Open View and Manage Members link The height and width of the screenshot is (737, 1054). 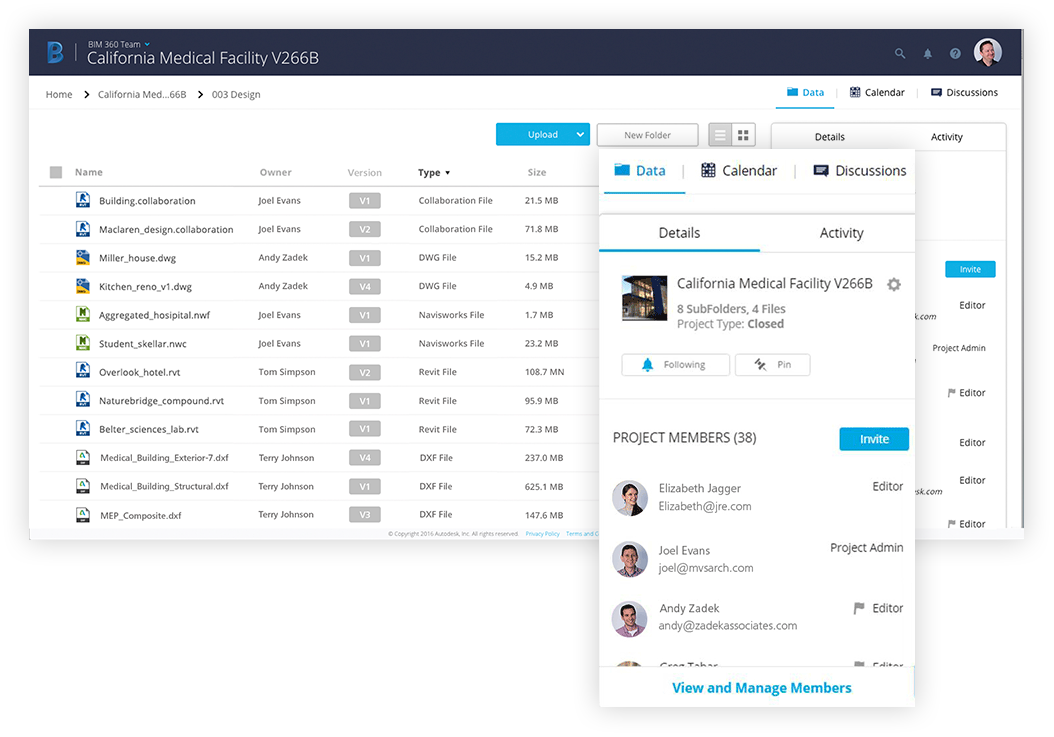click(762, 688)
